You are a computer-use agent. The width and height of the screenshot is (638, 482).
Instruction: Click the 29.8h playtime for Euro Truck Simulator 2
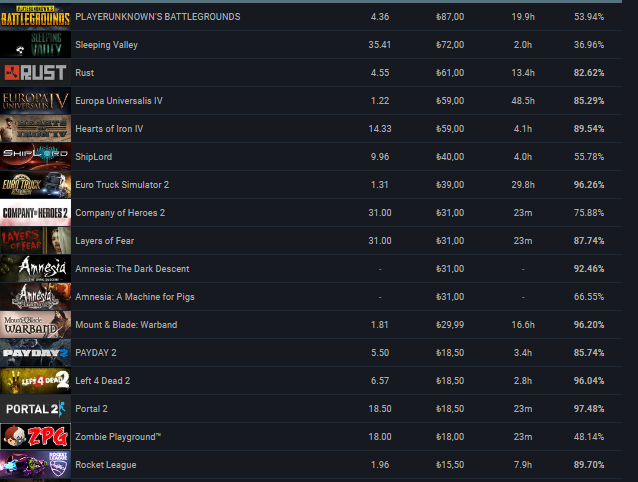(523, 185)
